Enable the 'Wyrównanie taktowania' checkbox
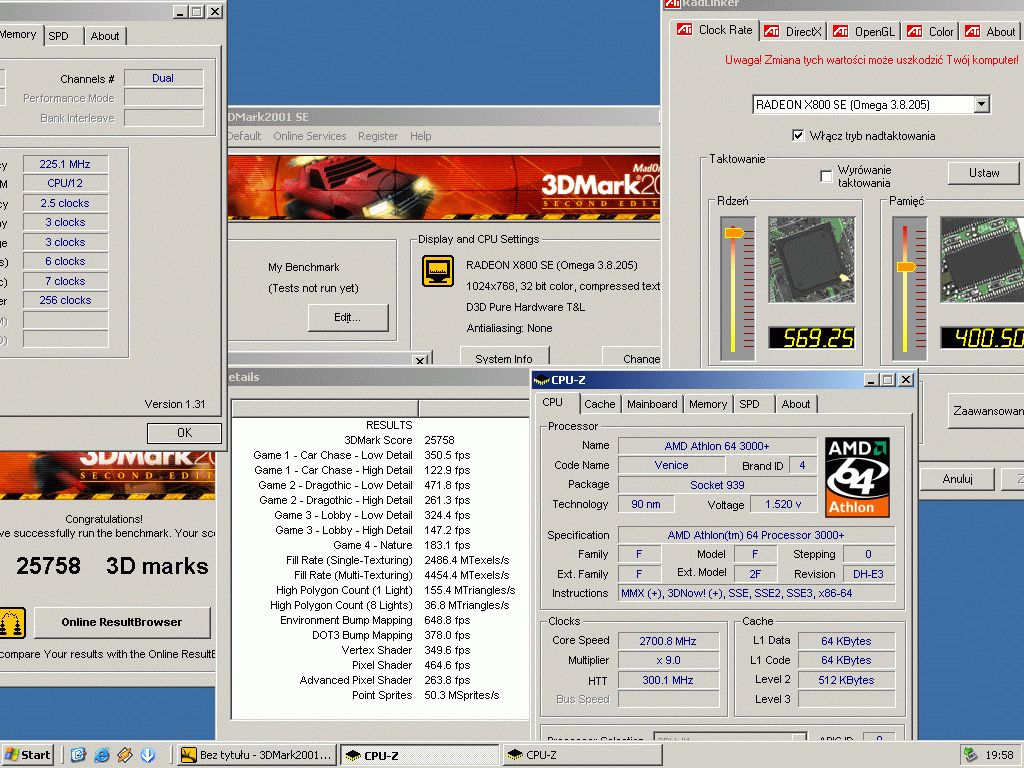1024x768 pixels. point(826,176)
